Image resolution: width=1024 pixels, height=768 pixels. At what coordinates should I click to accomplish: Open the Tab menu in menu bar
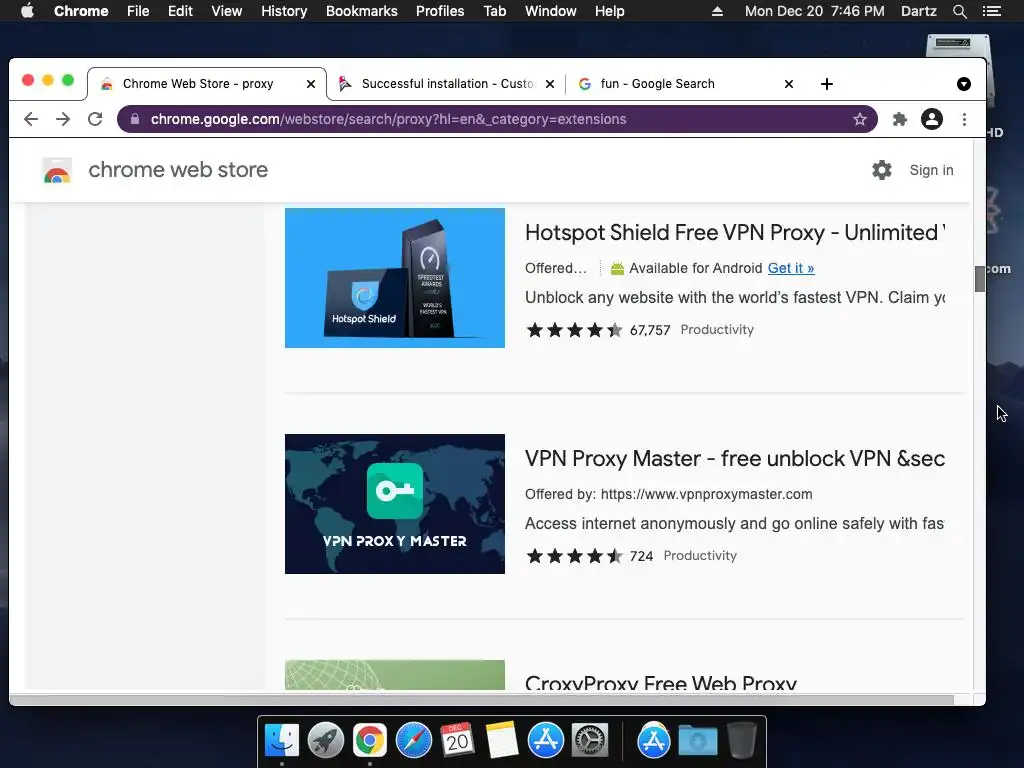[x=494, y=11]
